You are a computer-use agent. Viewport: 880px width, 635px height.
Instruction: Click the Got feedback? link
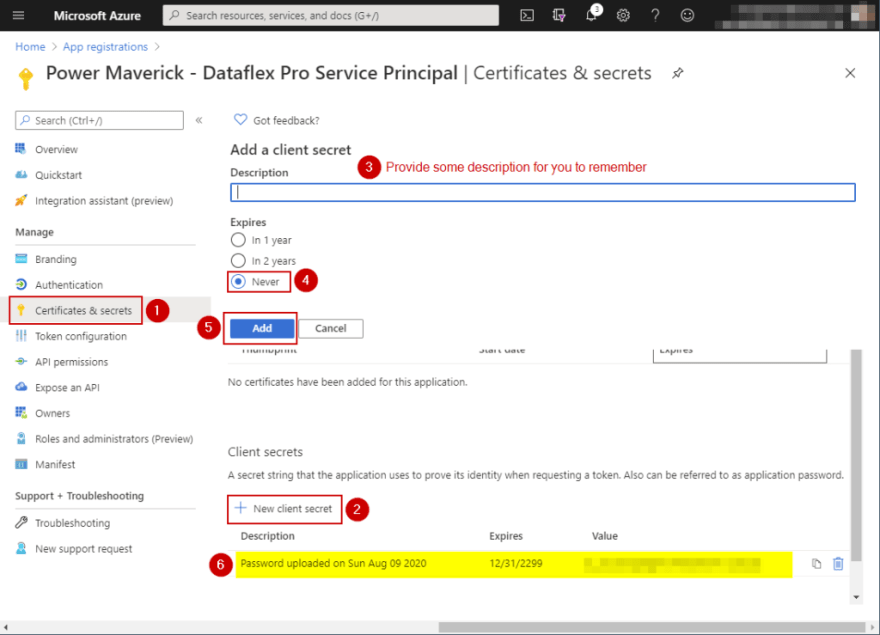pos(286,120)
